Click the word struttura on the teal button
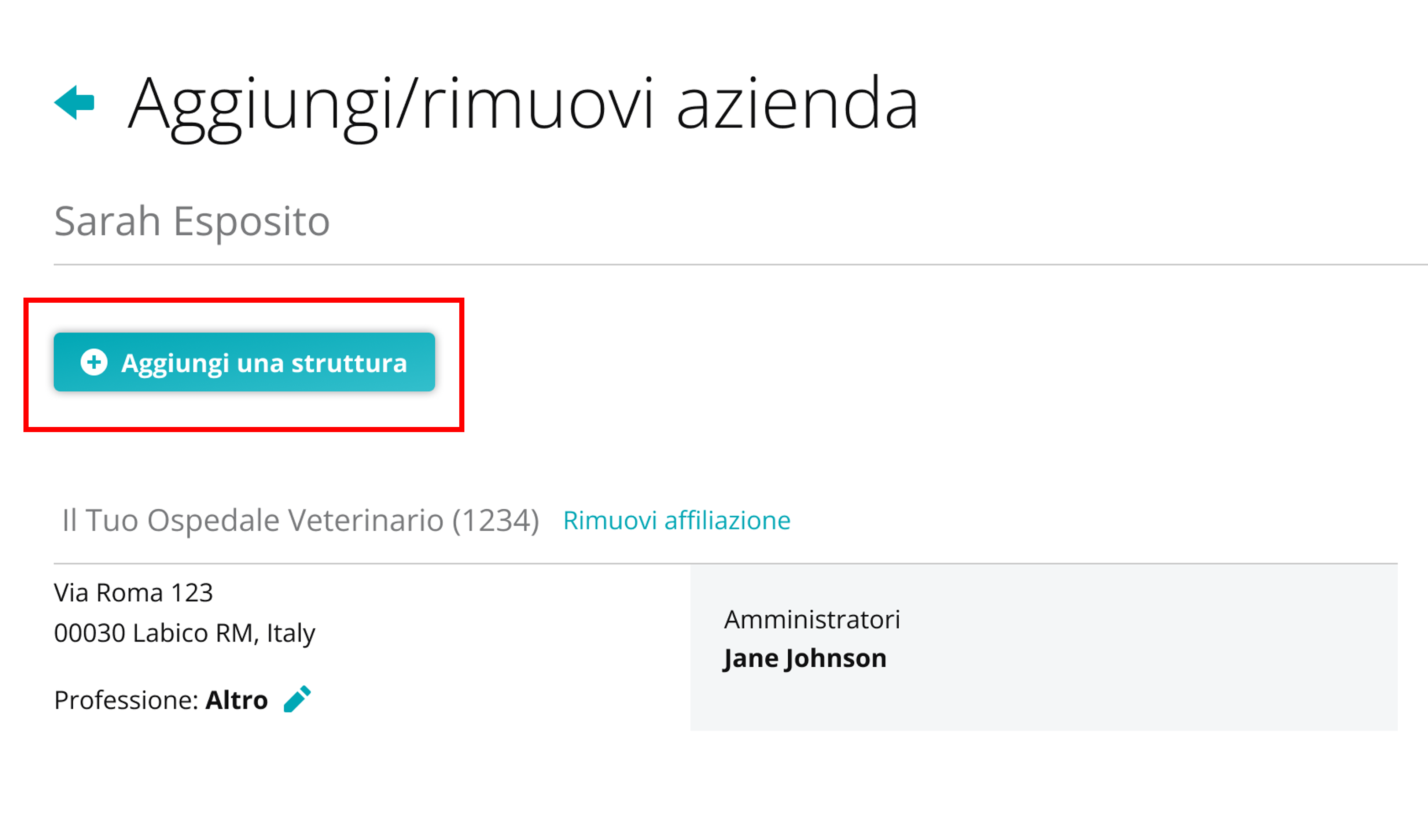 [349, 363]
